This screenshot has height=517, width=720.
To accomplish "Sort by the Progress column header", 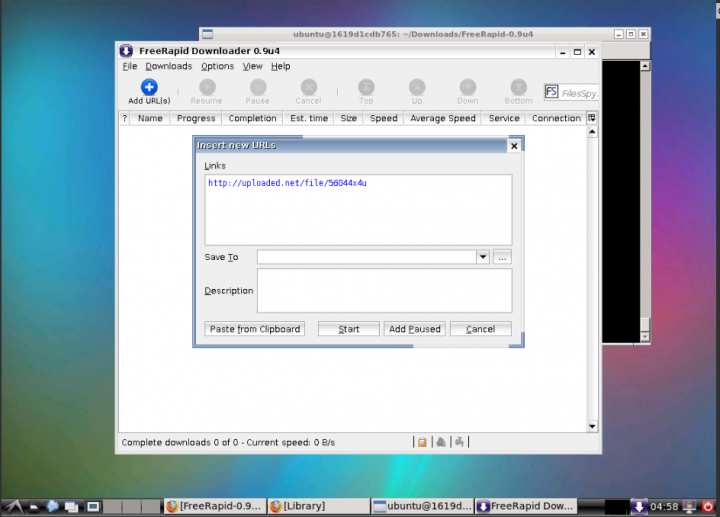I will pos(196,118).
